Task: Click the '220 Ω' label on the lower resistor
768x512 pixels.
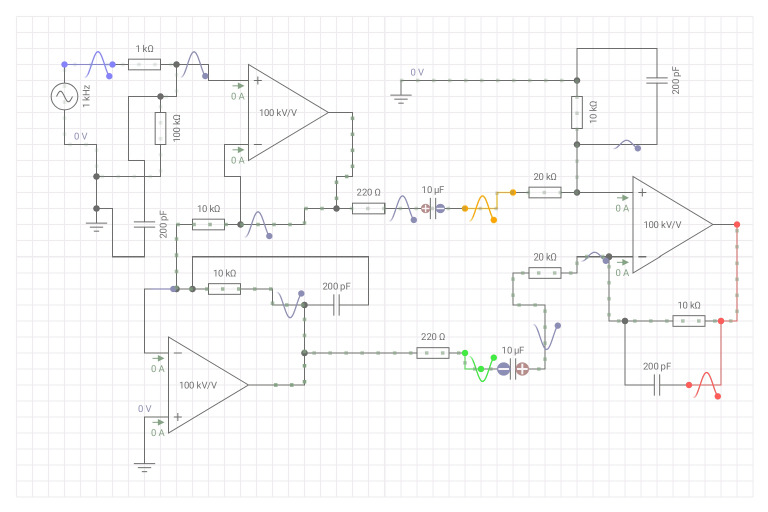Action: [433, 337]
